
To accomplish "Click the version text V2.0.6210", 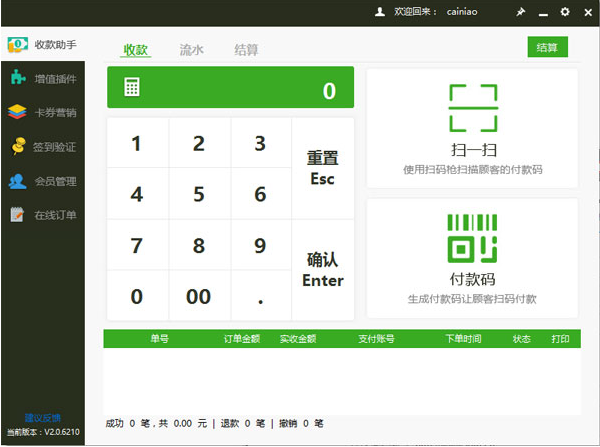I will click(62, 432).
